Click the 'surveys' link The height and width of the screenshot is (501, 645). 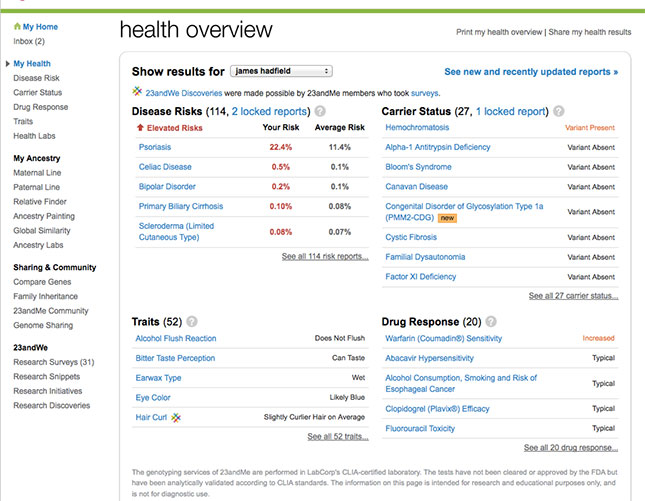pyautogui.click(x=425, y=93)
